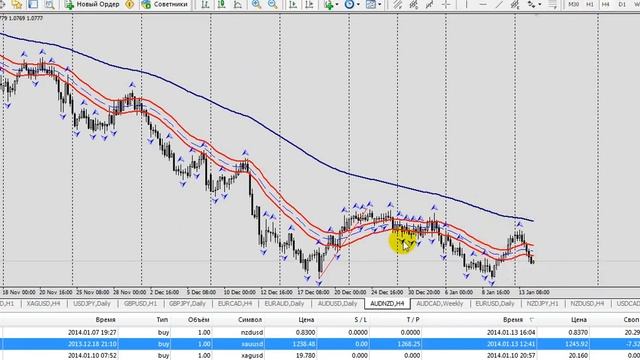Select the horizontal line drawing tool

click(483, 4)
